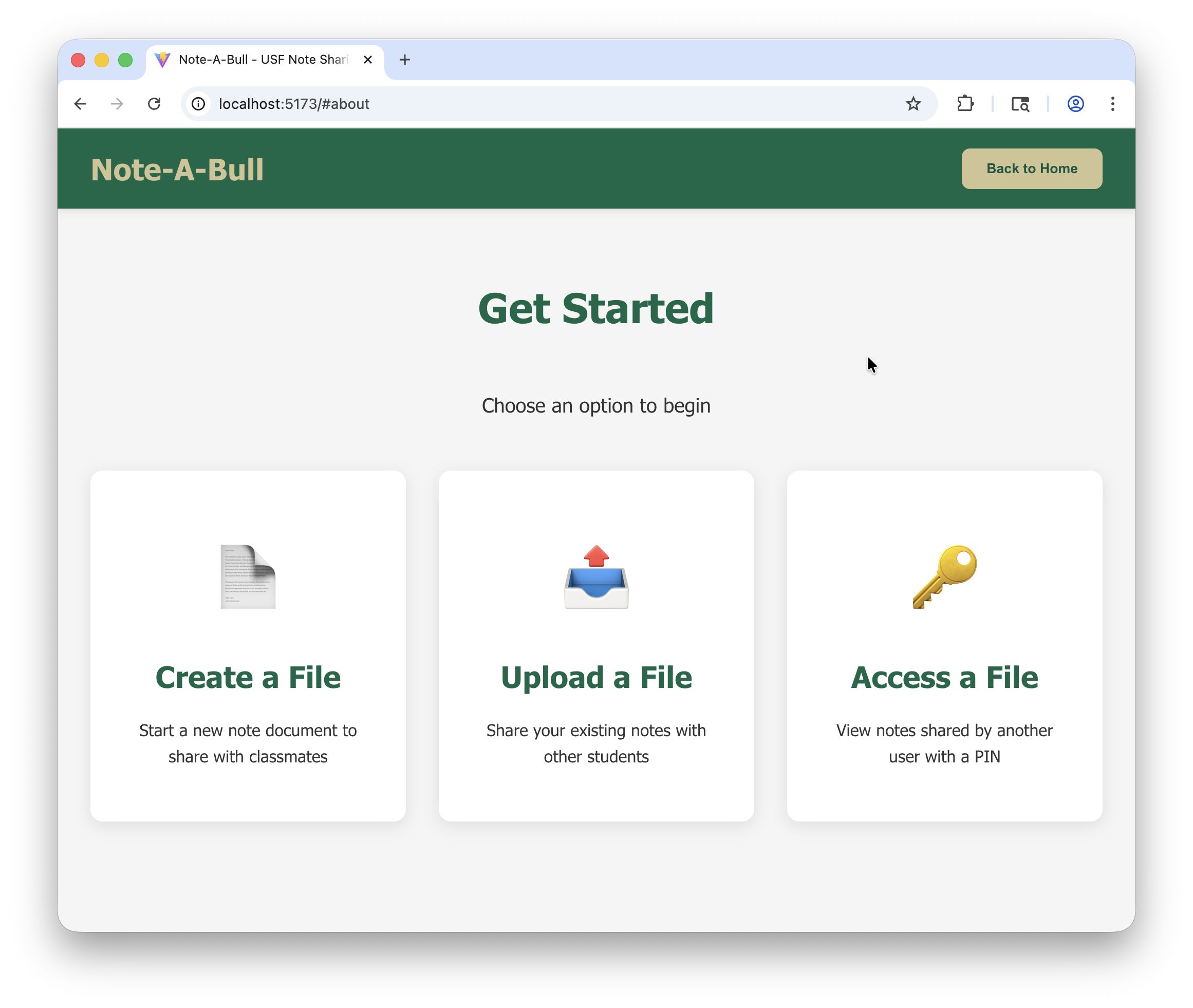The image size is (1193, 1008).
Task: Open a new tab with plus button
Action: 404,60
